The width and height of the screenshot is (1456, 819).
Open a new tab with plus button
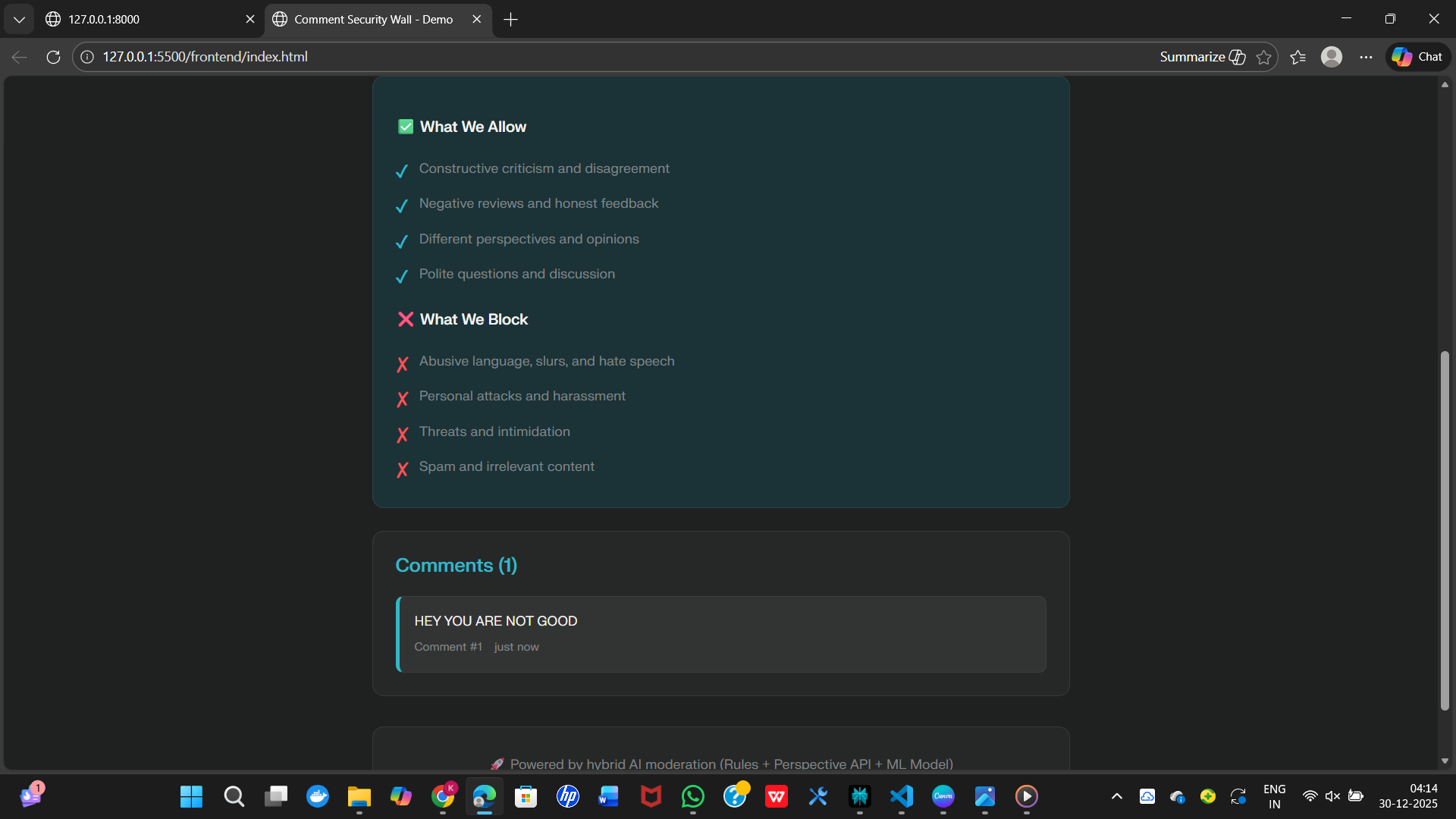(x=510, y=19)
